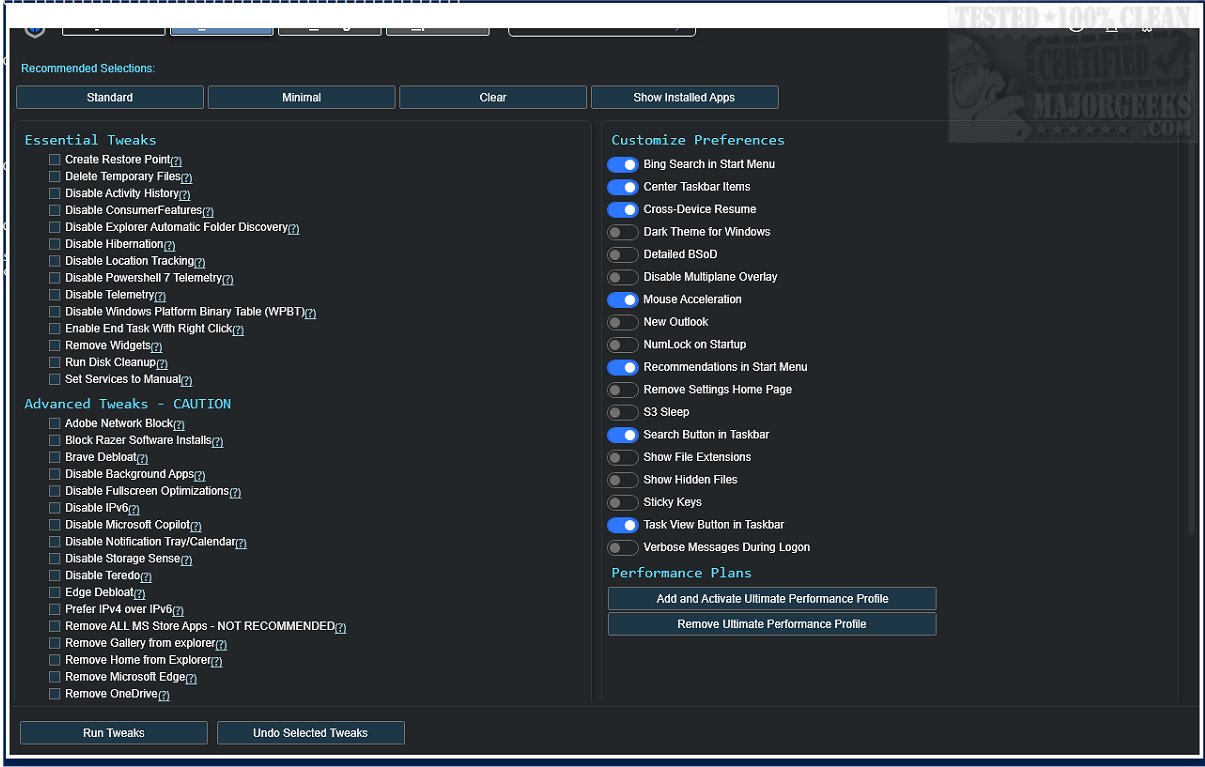Open help link for Remove Gallery from explorer
The image size is (1205, 767).
(221, 645)
